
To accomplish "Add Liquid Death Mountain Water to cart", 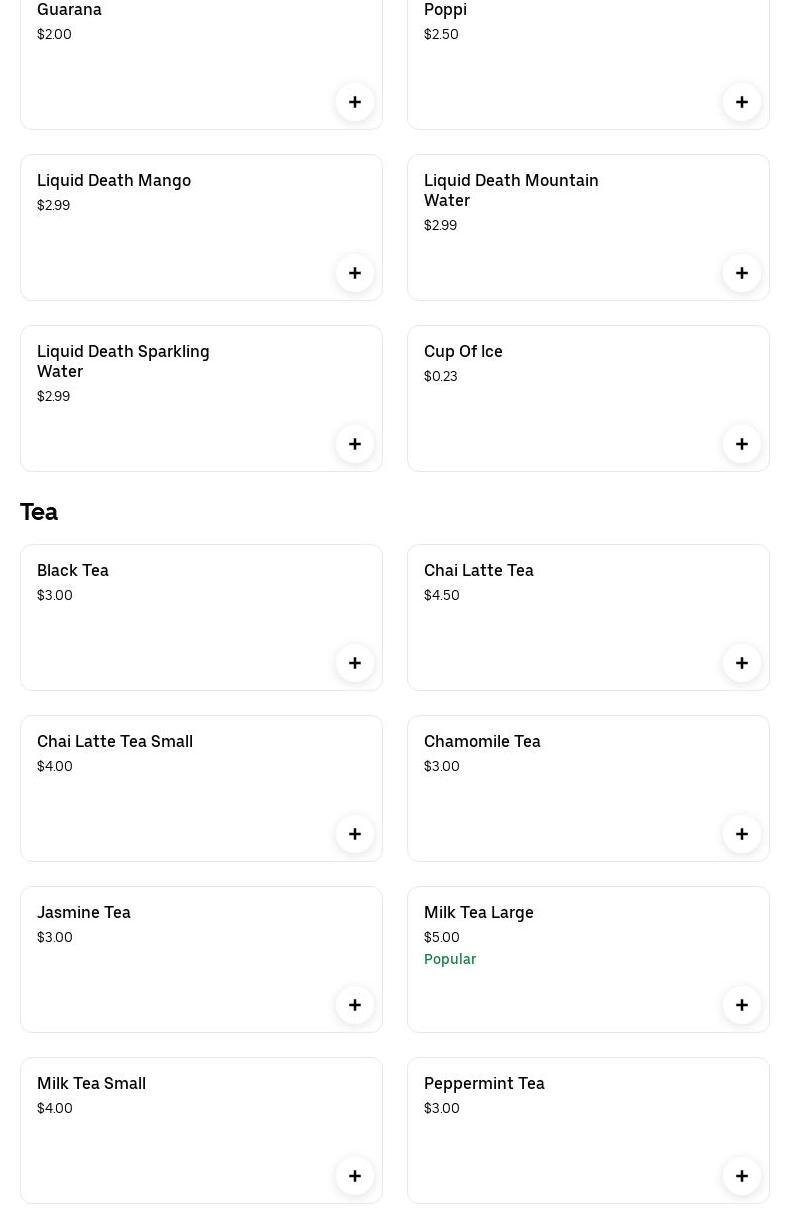I will click(742, 273).
